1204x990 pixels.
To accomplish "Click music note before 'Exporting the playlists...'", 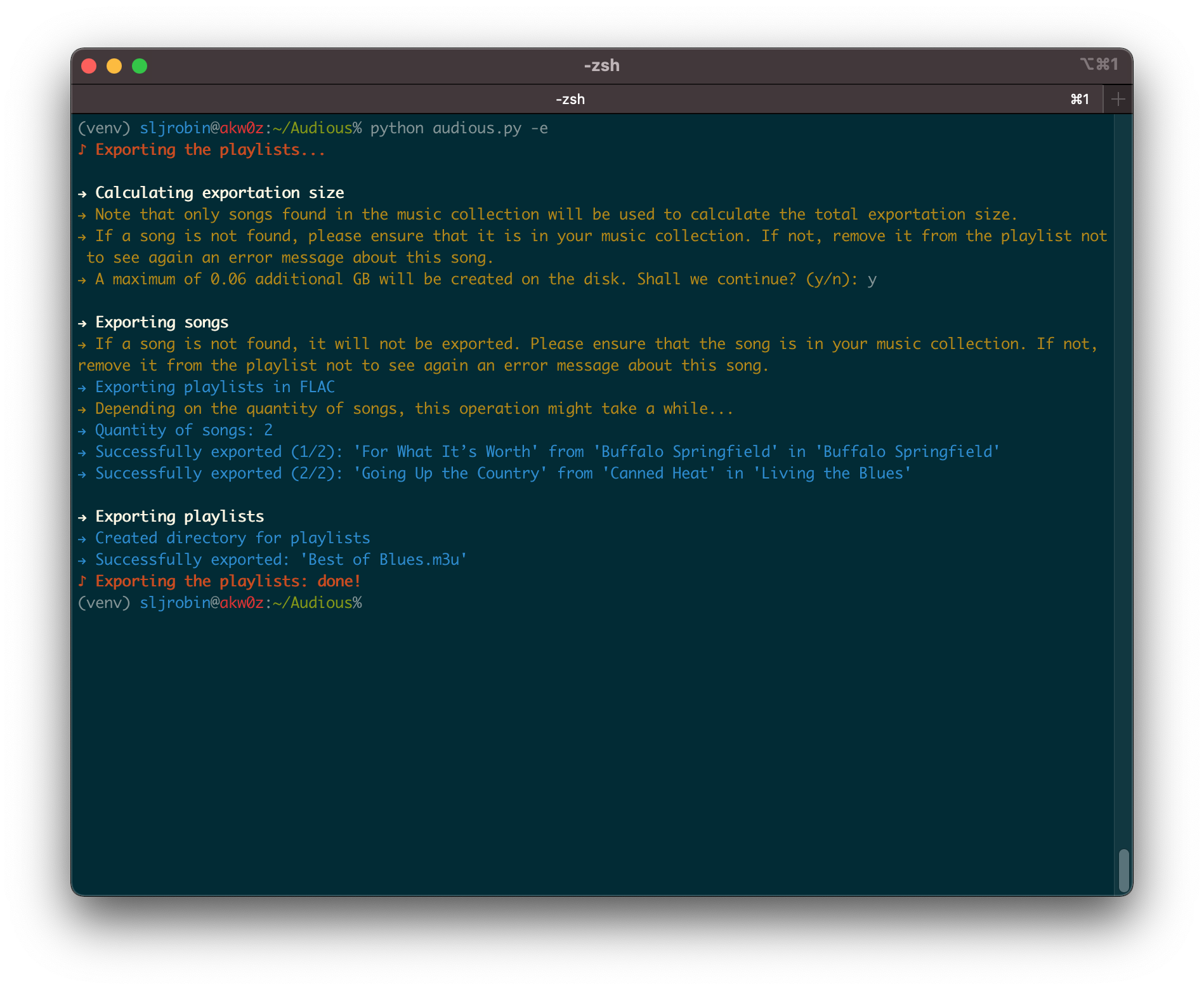I will (x=82, y=150).
